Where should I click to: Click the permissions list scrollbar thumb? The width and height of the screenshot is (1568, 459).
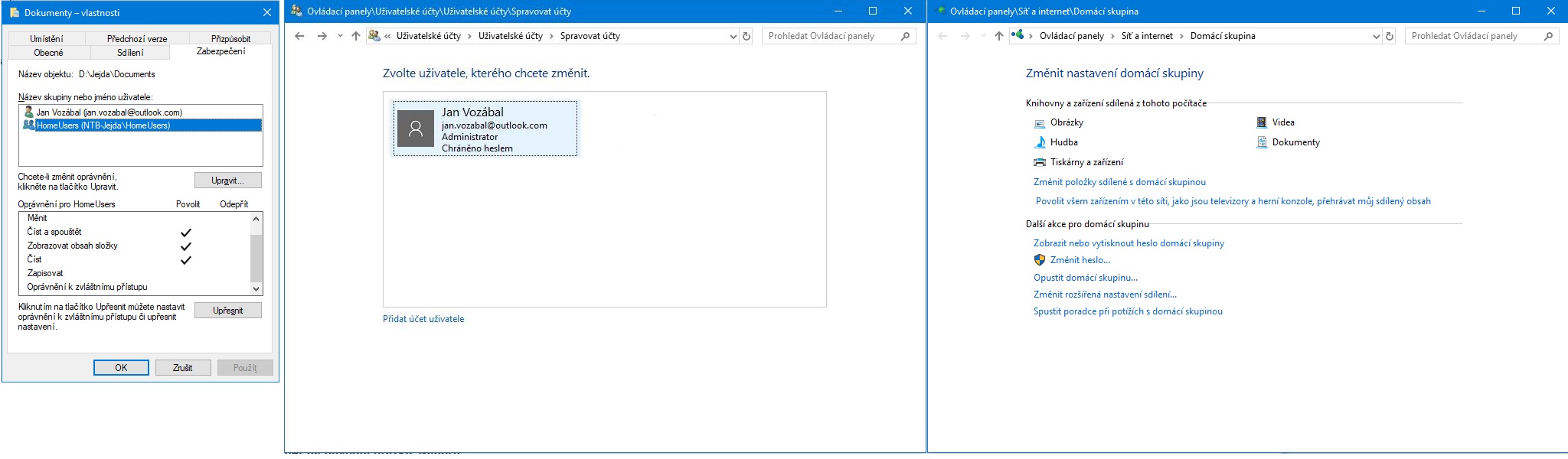pos(256,259)
